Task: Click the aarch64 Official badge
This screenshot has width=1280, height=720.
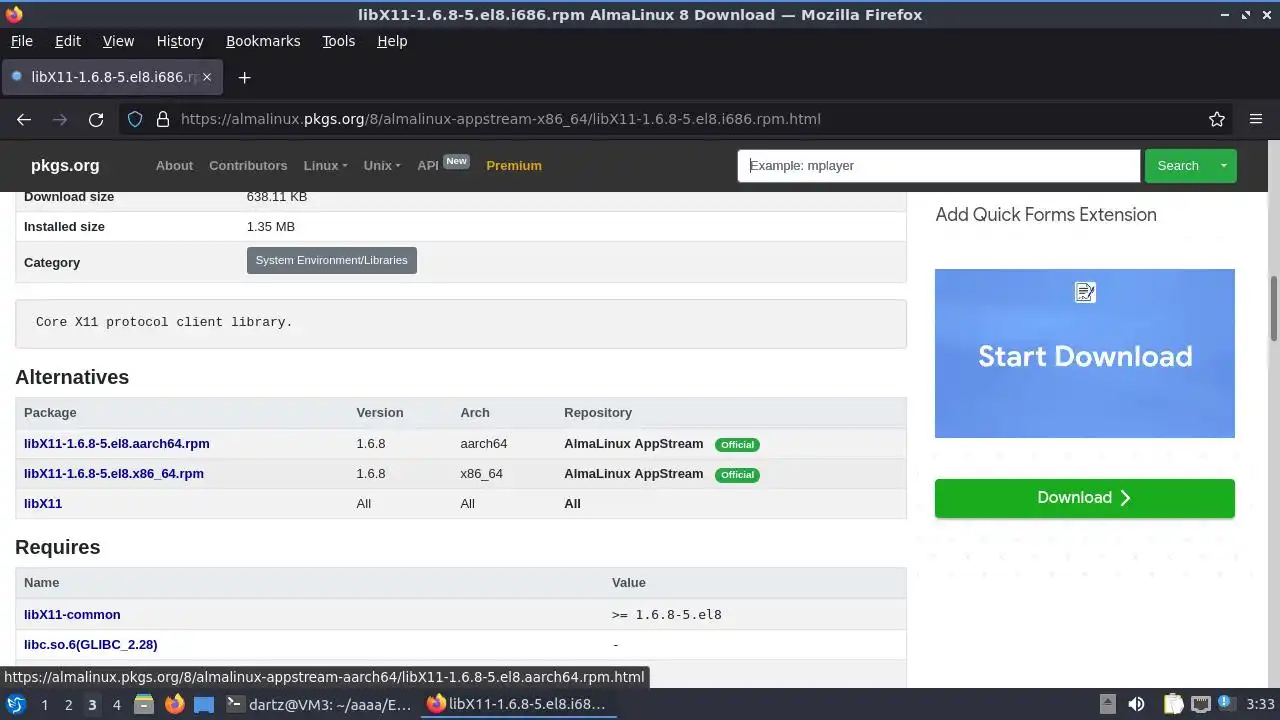Action: pyautogui.click(x=737, y=445)
